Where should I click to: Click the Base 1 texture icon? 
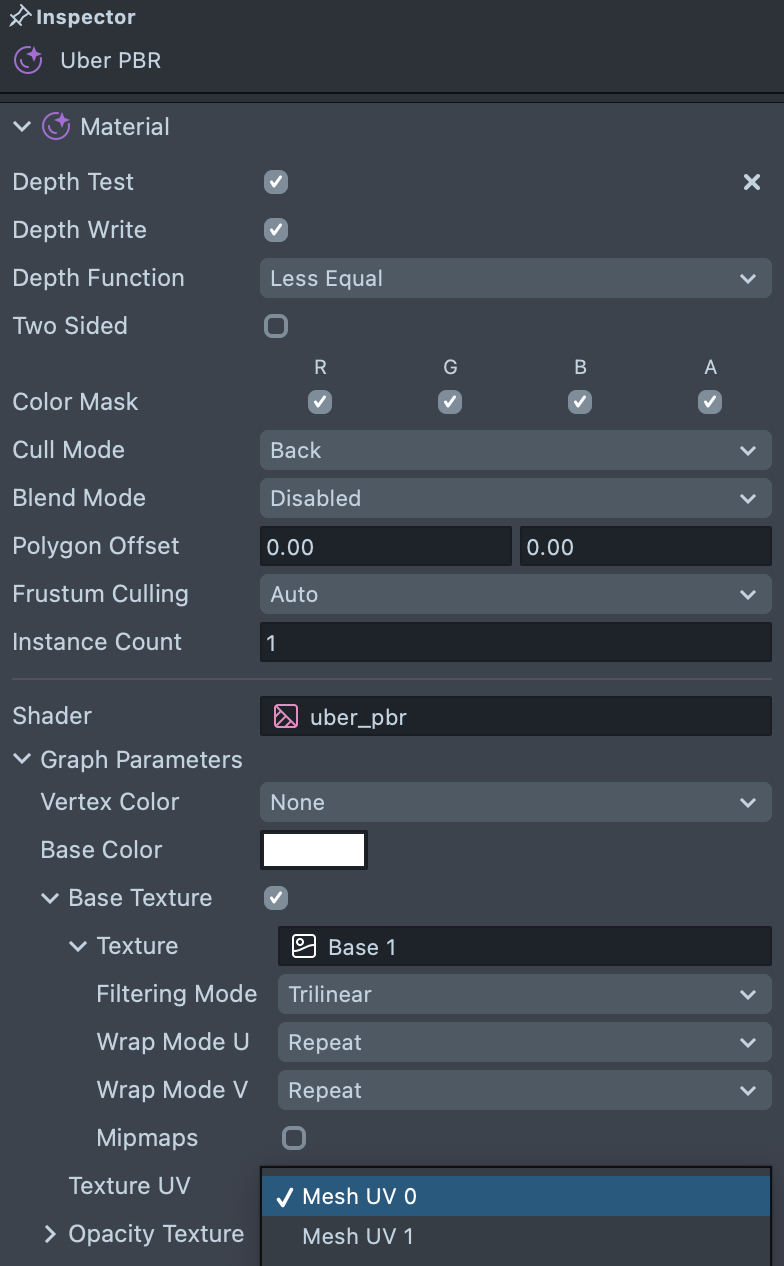coord(304,947)
